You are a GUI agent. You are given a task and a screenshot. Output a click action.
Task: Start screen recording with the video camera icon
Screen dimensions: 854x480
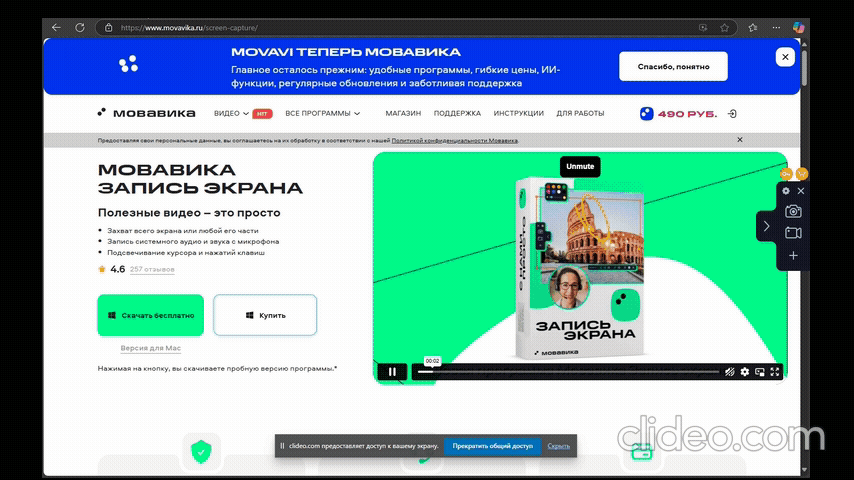tap(793, 233)
